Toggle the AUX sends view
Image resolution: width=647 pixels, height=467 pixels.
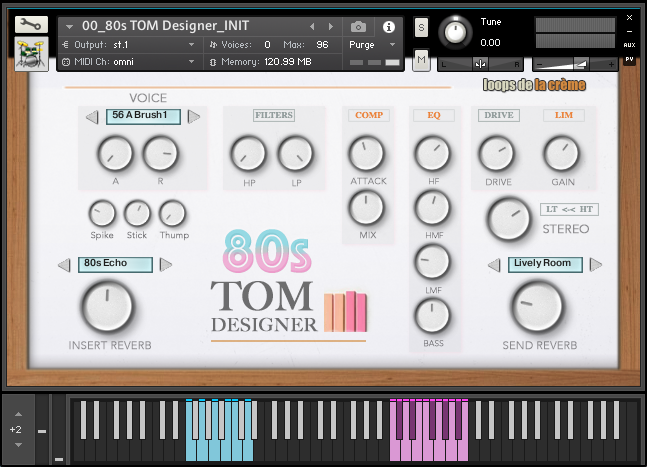tap(629, 45)
